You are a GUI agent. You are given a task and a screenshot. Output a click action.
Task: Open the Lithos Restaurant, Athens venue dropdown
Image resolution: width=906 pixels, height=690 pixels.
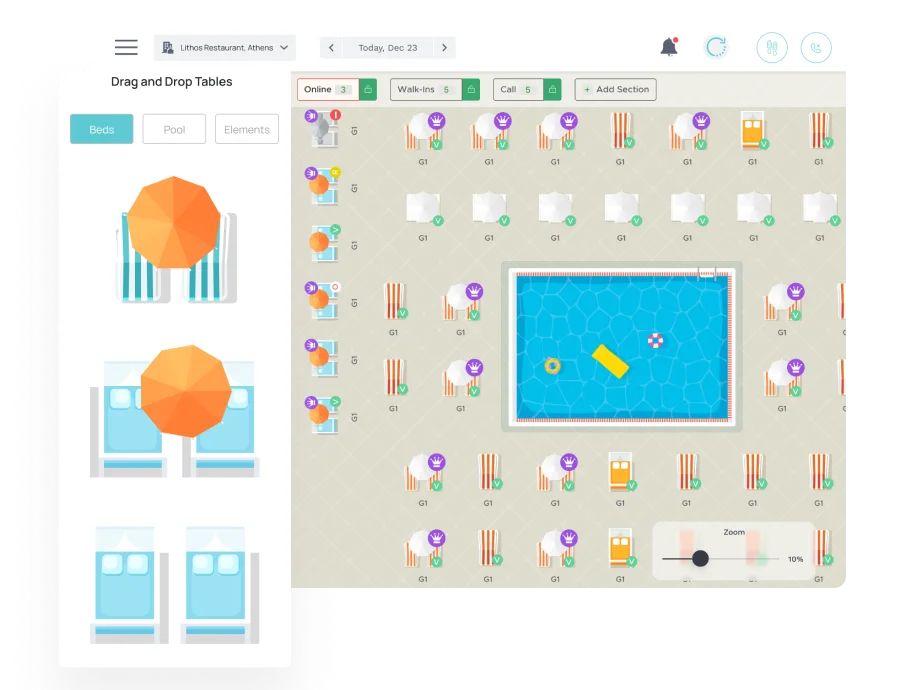coord(225,48)
